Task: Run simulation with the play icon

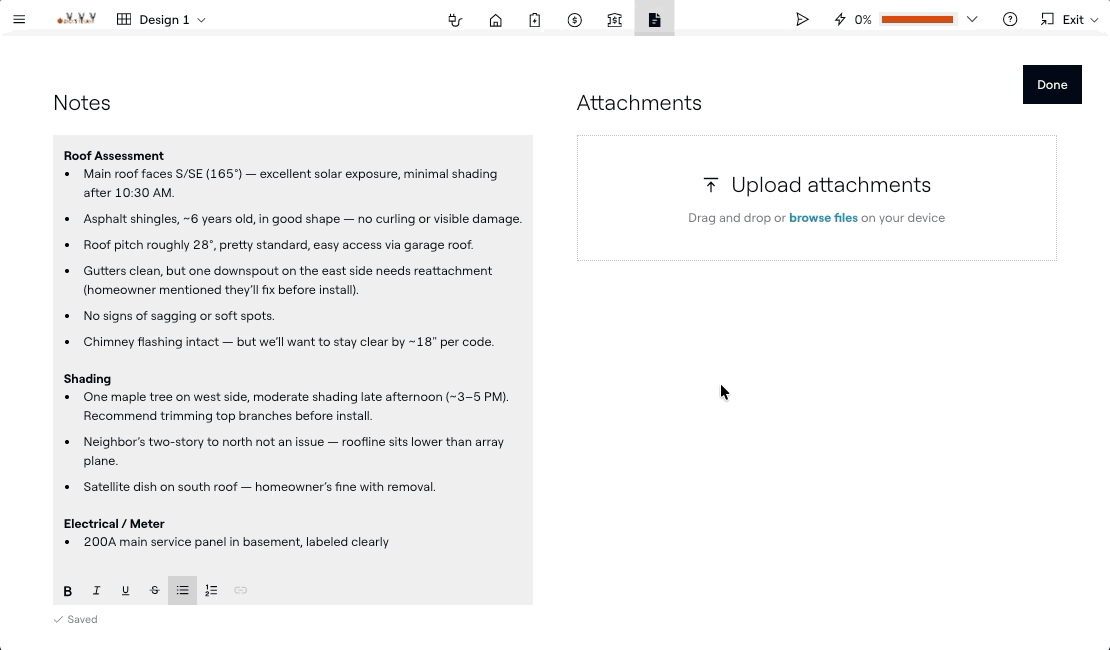Action: coord(802,19)
